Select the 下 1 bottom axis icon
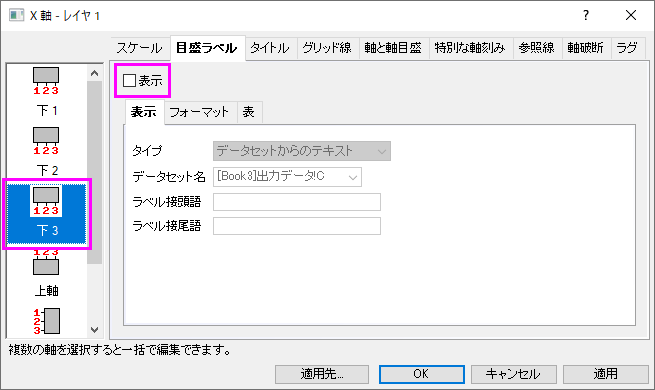The height and width of the screenshot is (390, 655). coord(46,81)
